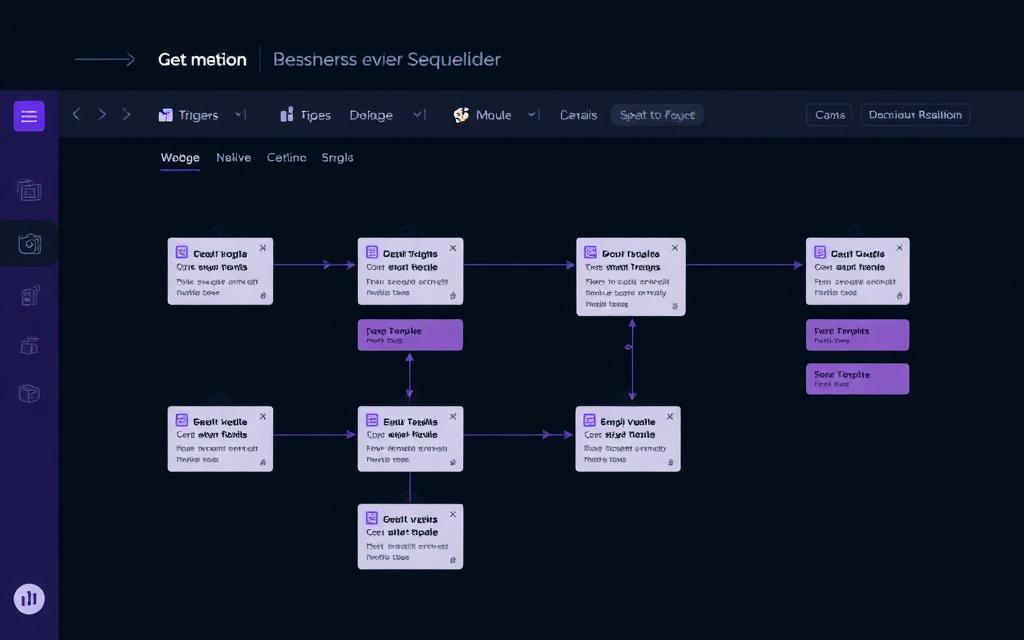Click the node icon on Geuil Geufile card
Viewport: 1024px width, 640px height.
[x=820, y=252]
